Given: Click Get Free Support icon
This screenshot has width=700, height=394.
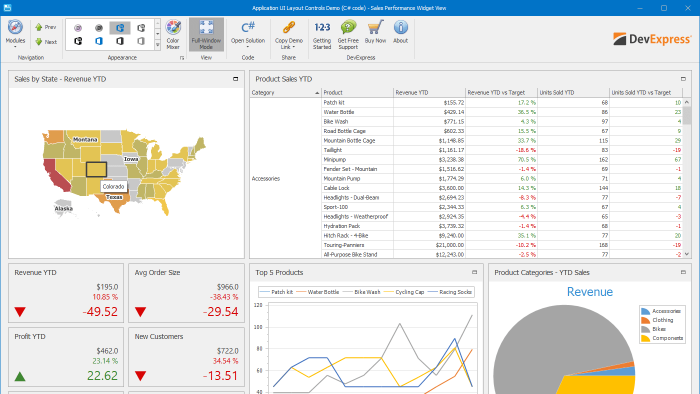Looking at the screenshot, I should [x=348, y=28].
